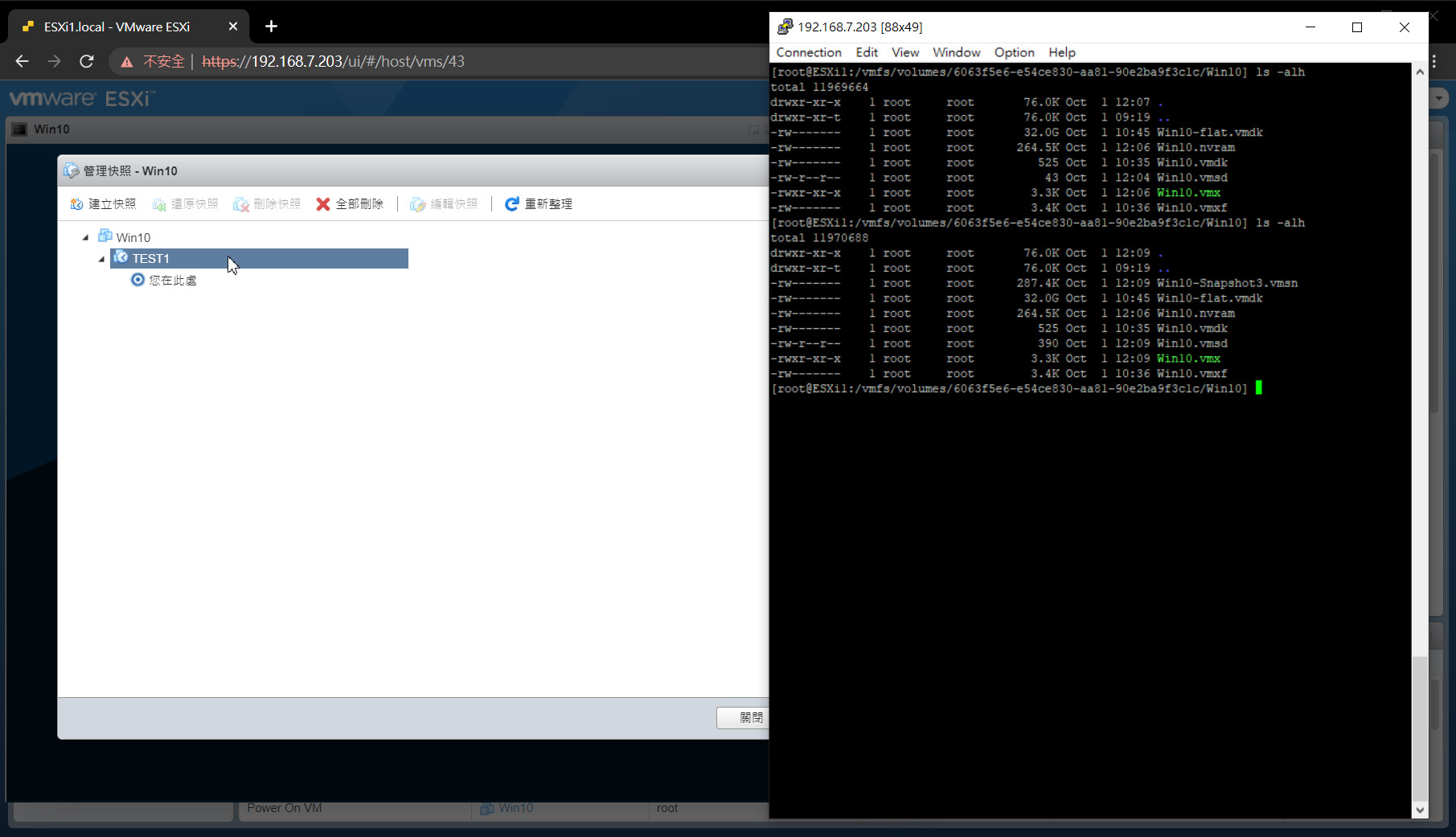1456x837 pixels.
Task: Select the TEST1 snapshot row
Action: [259, 258]
